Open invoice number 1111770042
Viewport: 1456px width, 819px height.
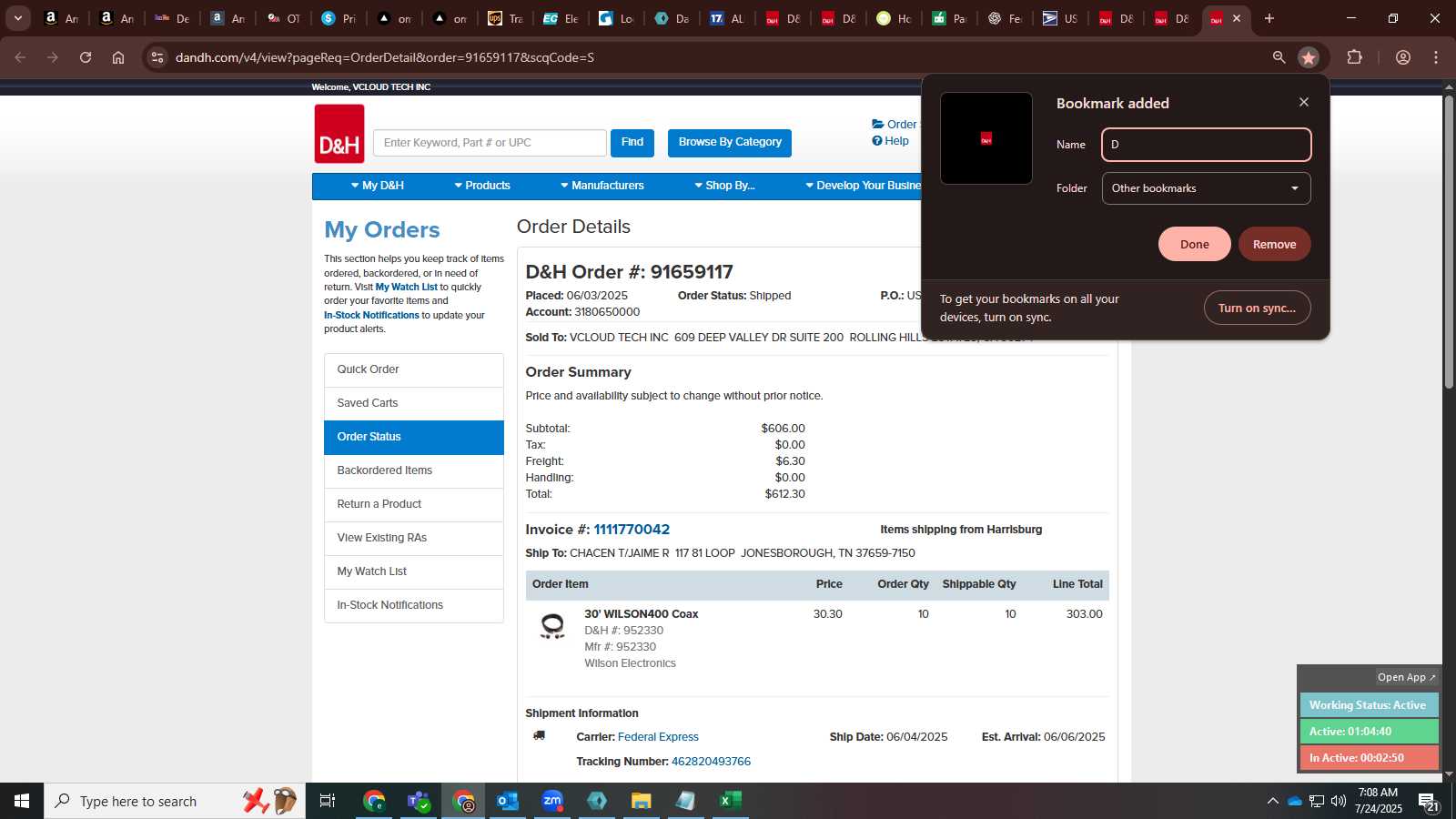coord(632,530)
